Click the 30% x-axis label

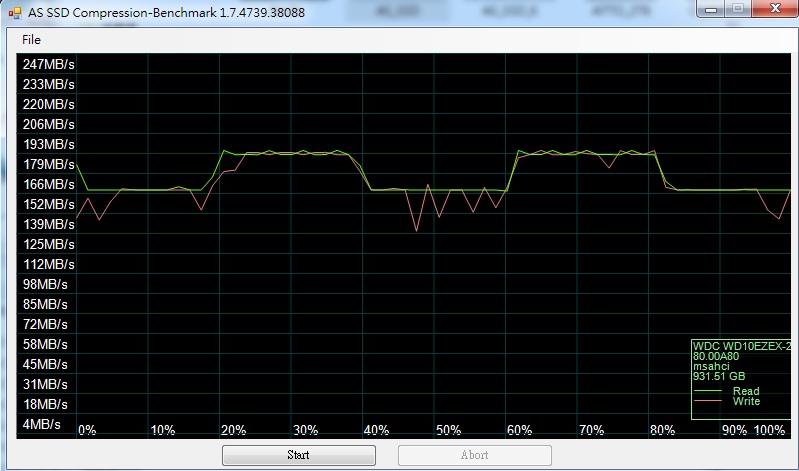coord(305,430)
